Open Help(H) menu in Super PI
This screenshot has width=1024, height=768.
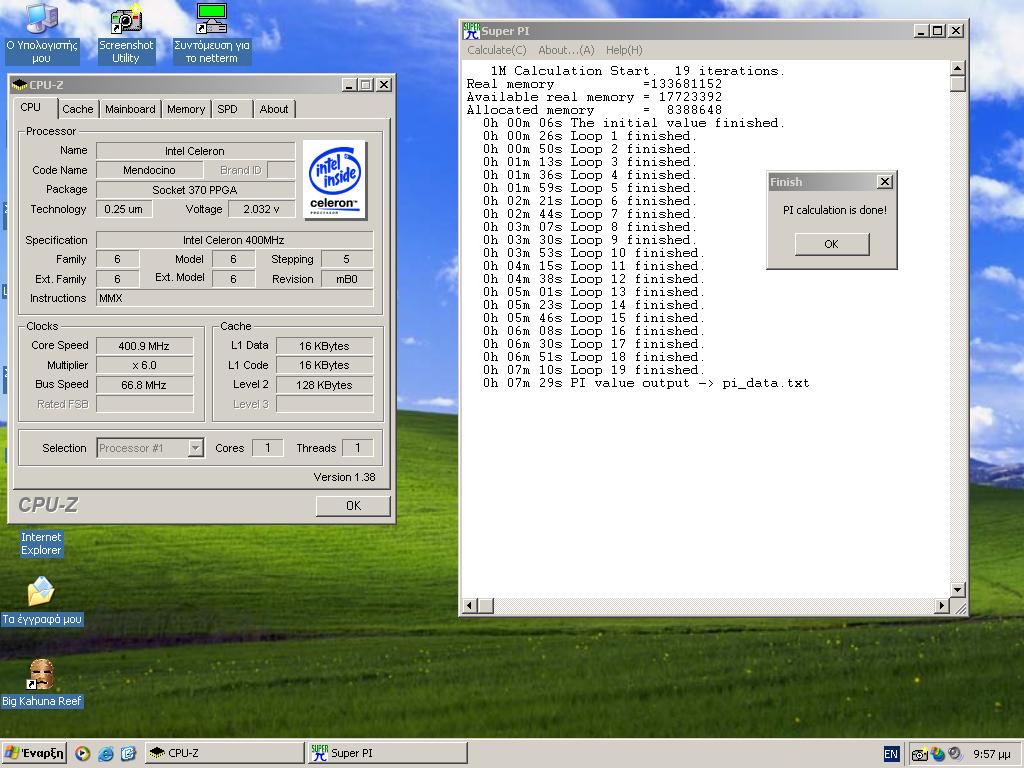pos(624,50)
